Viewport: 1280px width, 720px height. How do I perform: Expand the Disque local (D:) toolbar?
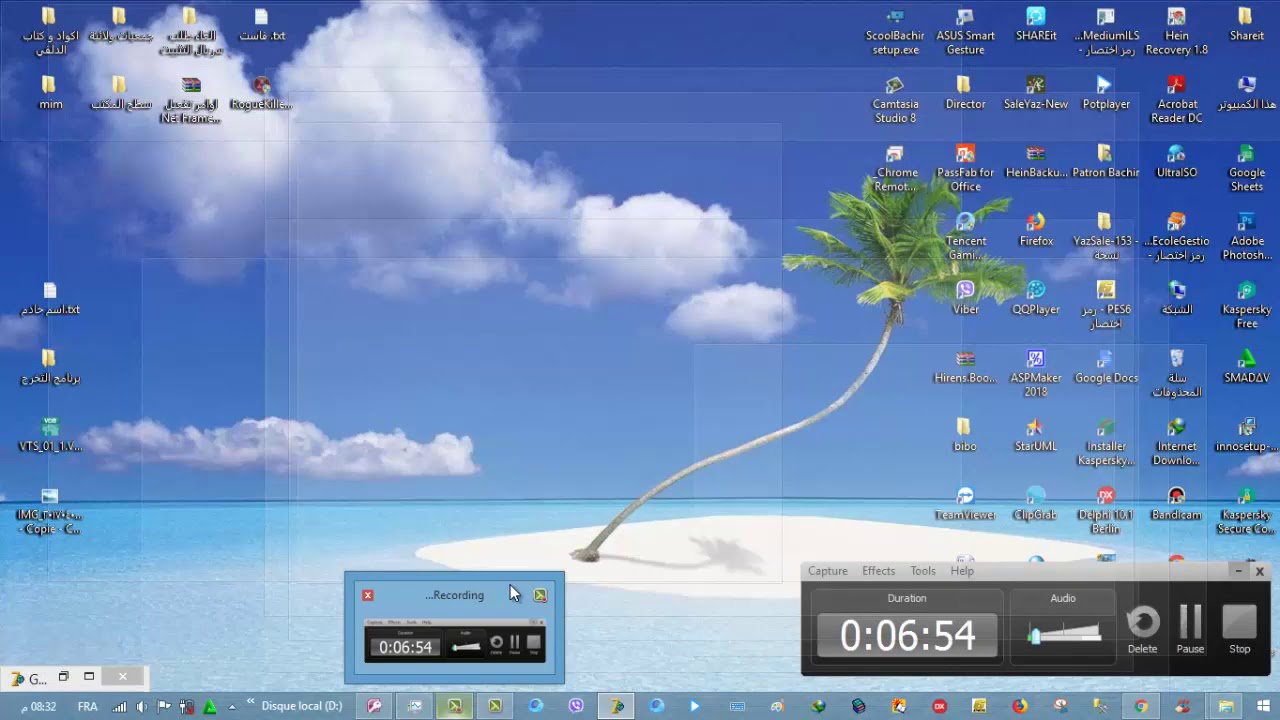coord(251,701)
